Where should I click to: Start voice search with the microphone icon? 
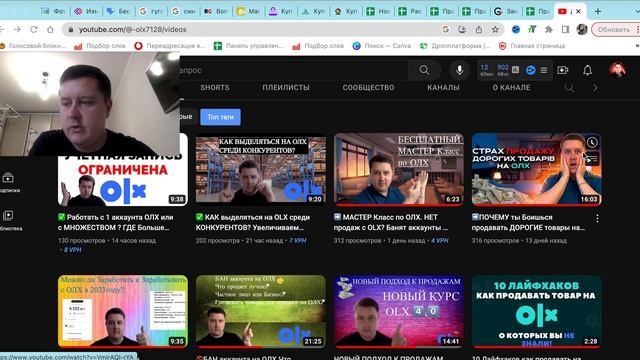point(459,70)
